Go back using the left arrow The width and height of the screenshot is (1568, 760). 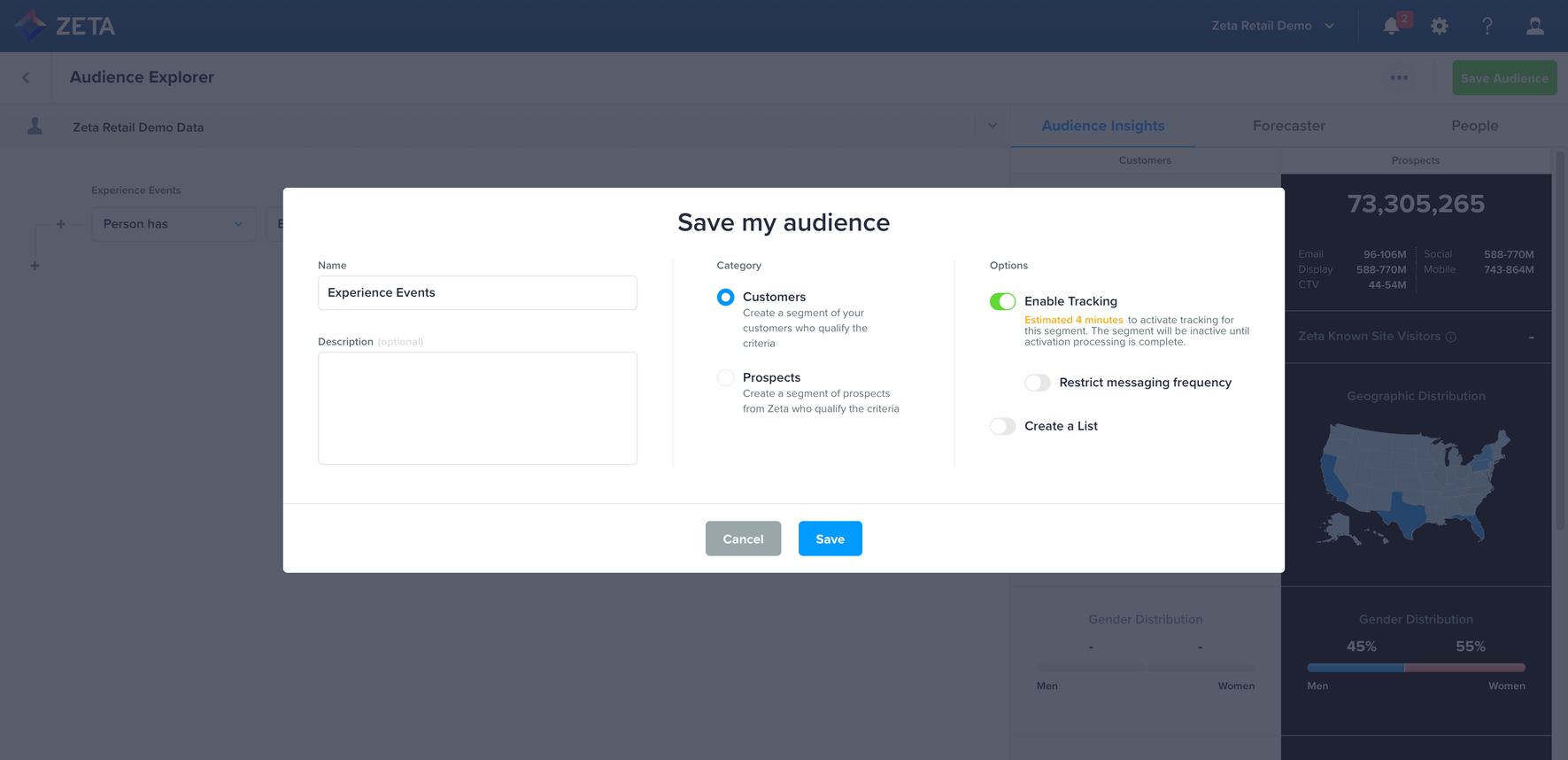tap(26, 78)
